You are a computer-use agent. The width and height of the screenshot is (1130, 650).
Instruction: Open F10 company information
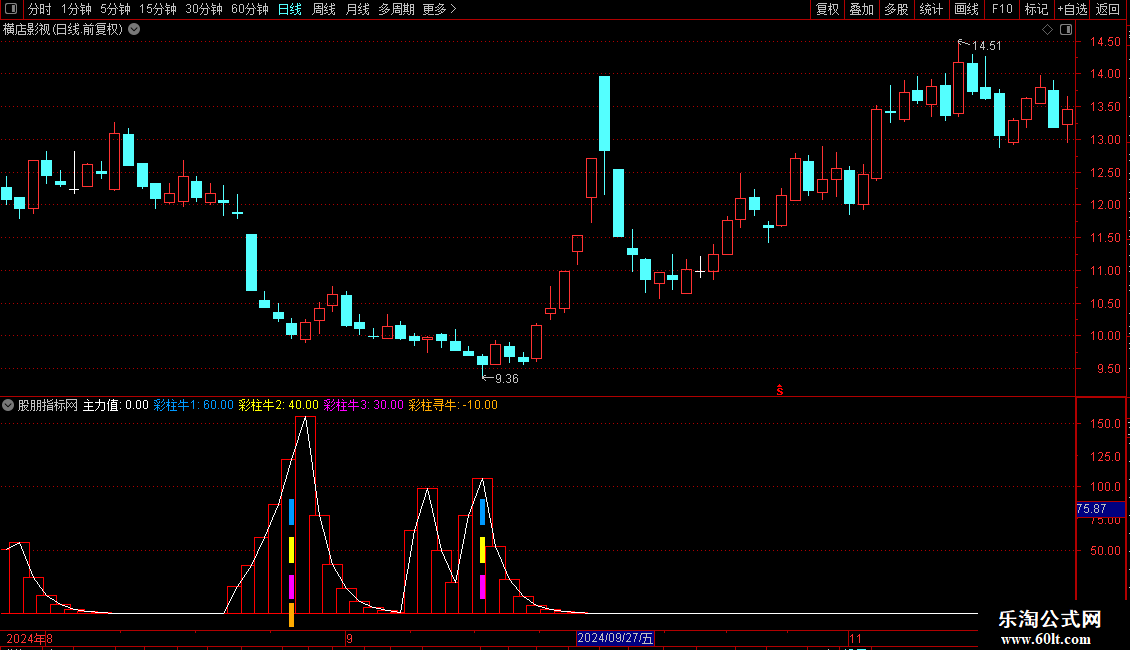click(x=1002, y=9)
